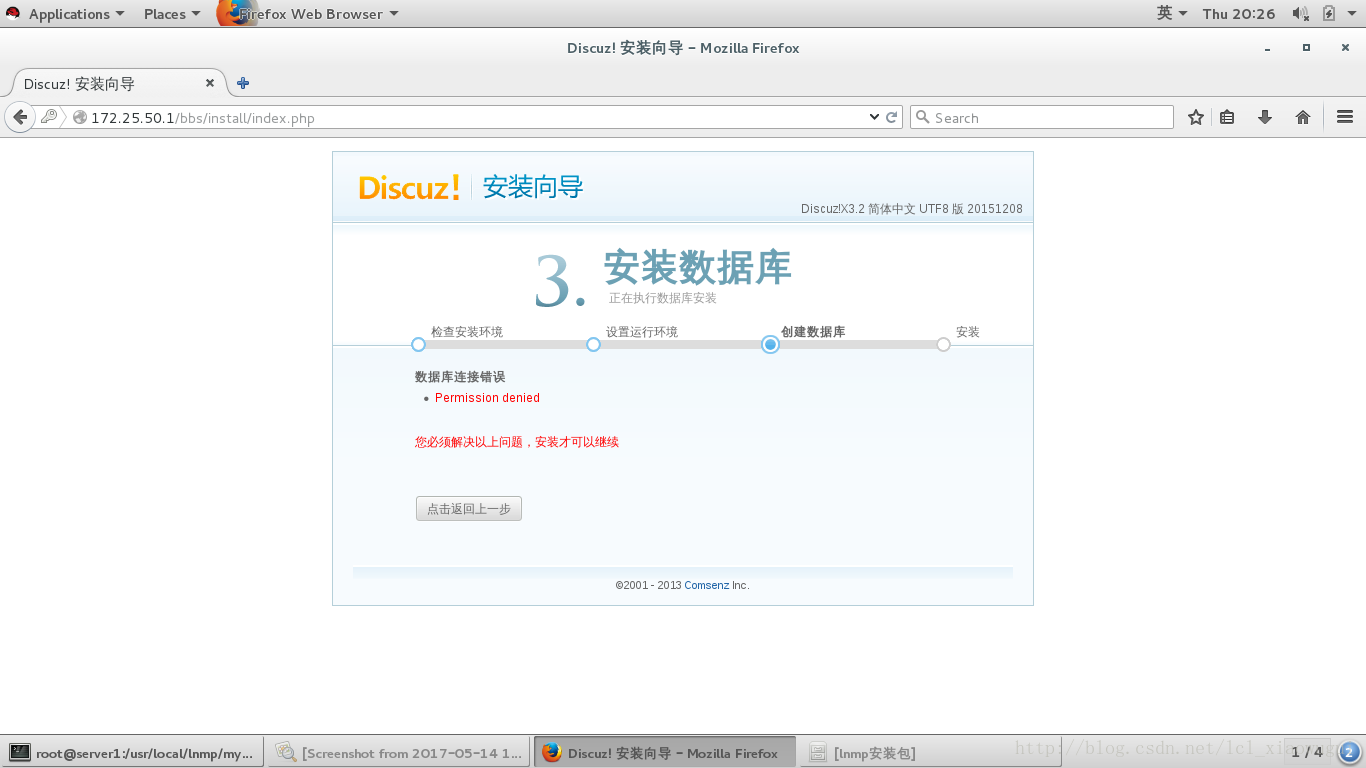
Task: Click the 正在执行数据库安装 subtitle
Action: 663,298
